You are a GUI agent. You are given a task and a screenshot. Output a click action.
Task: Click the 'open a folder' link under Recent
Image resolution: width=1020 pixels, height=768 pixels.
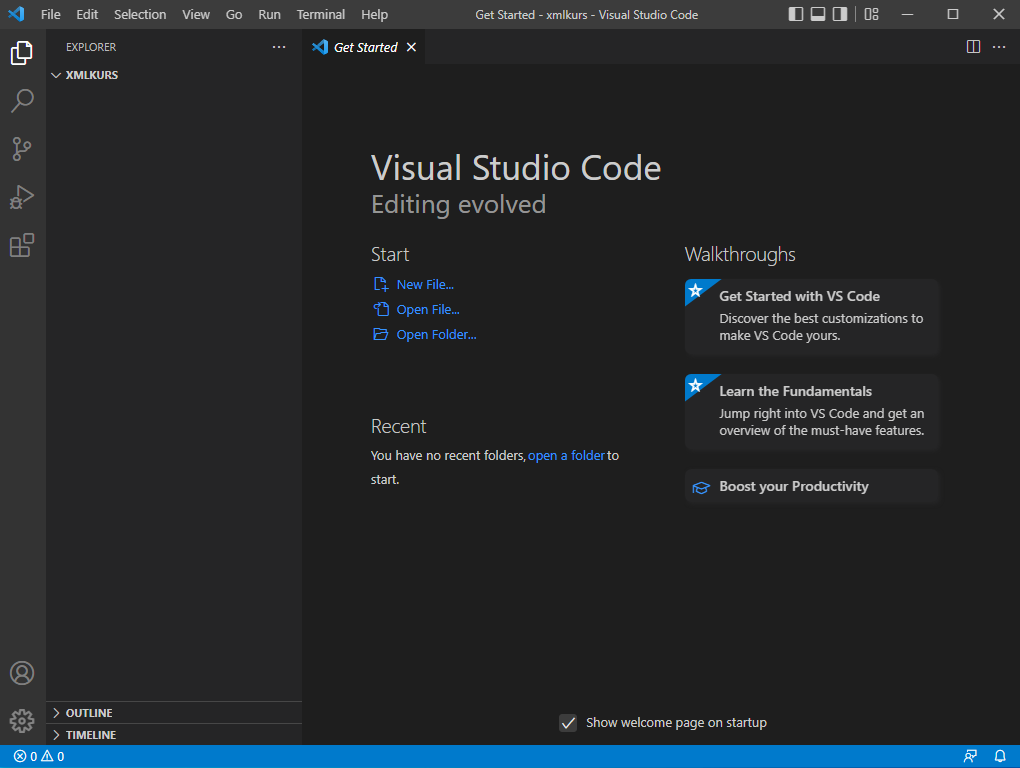click(x=567, y=456)
